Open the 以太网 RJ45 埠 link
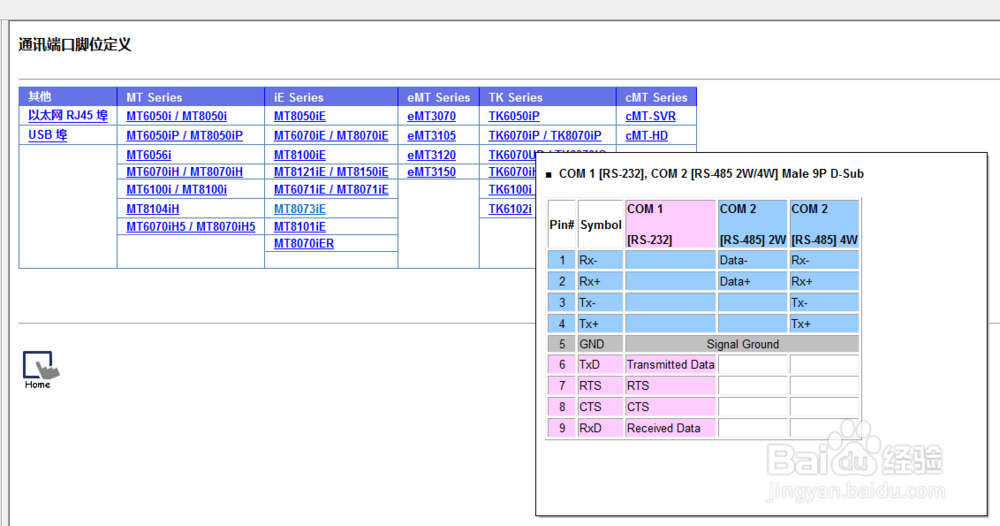Viewport: 1000px width, 526px height. pos(68,116)
